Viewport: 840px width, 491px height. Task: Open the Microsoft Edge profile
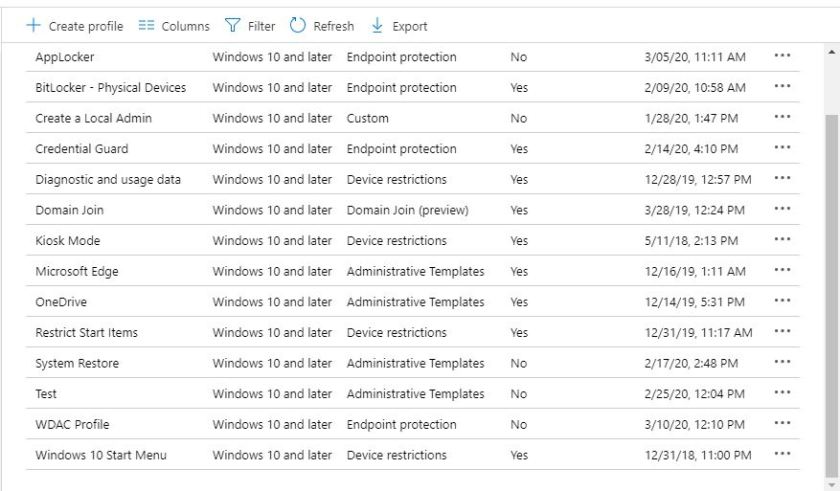[x=78, y=271]
